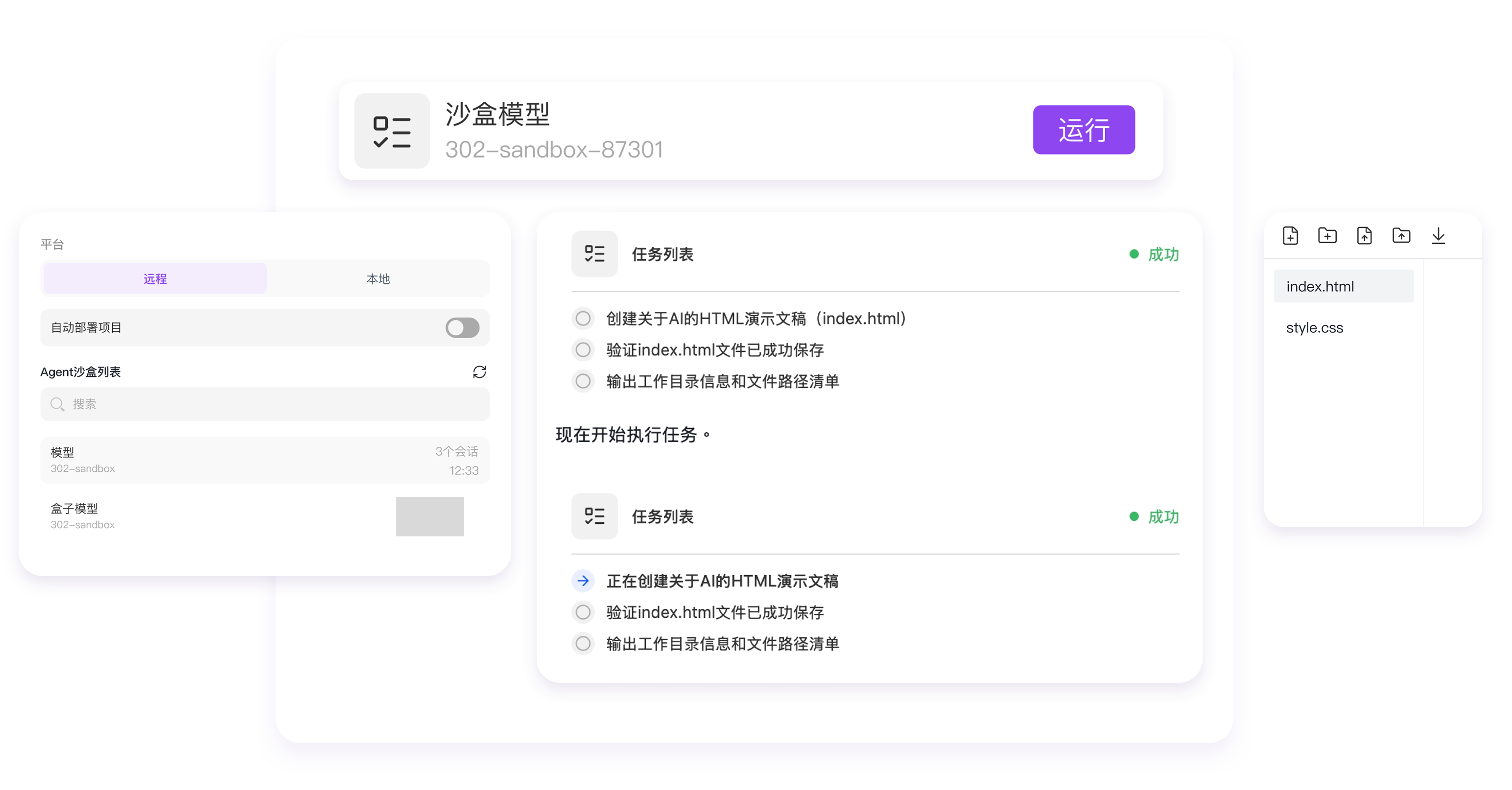
Task: Click the new file icon
Action: pyautogui.click(x=1290, y=236)
